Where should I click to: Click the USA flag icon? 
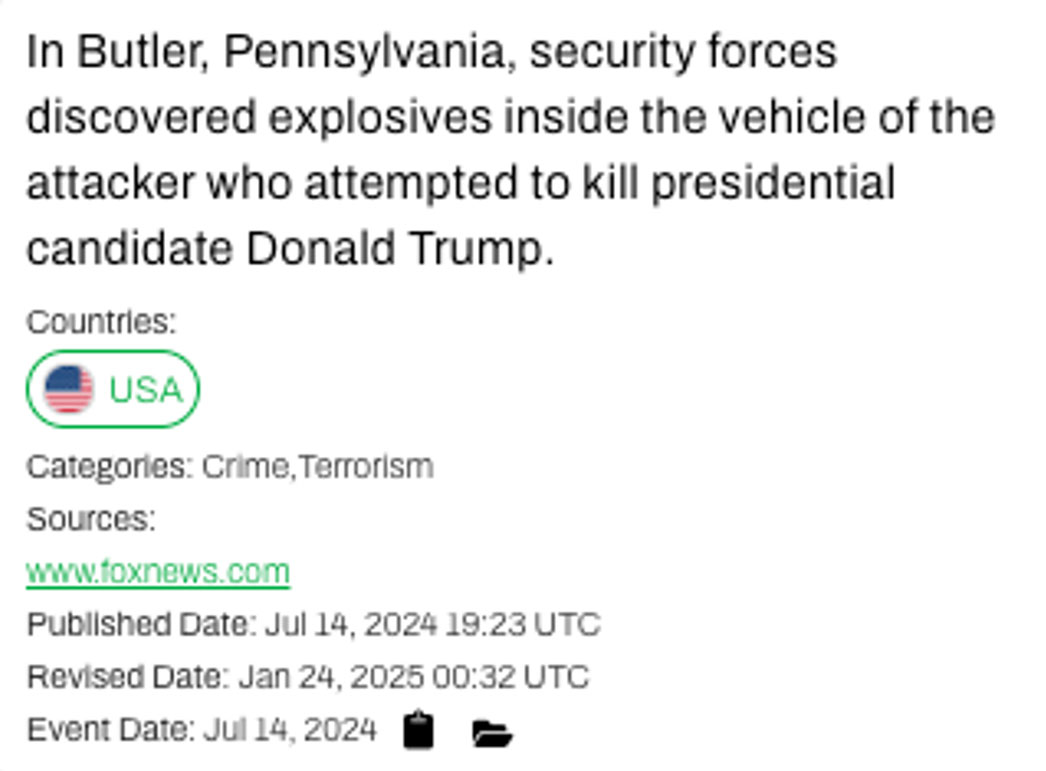[69, 389]
